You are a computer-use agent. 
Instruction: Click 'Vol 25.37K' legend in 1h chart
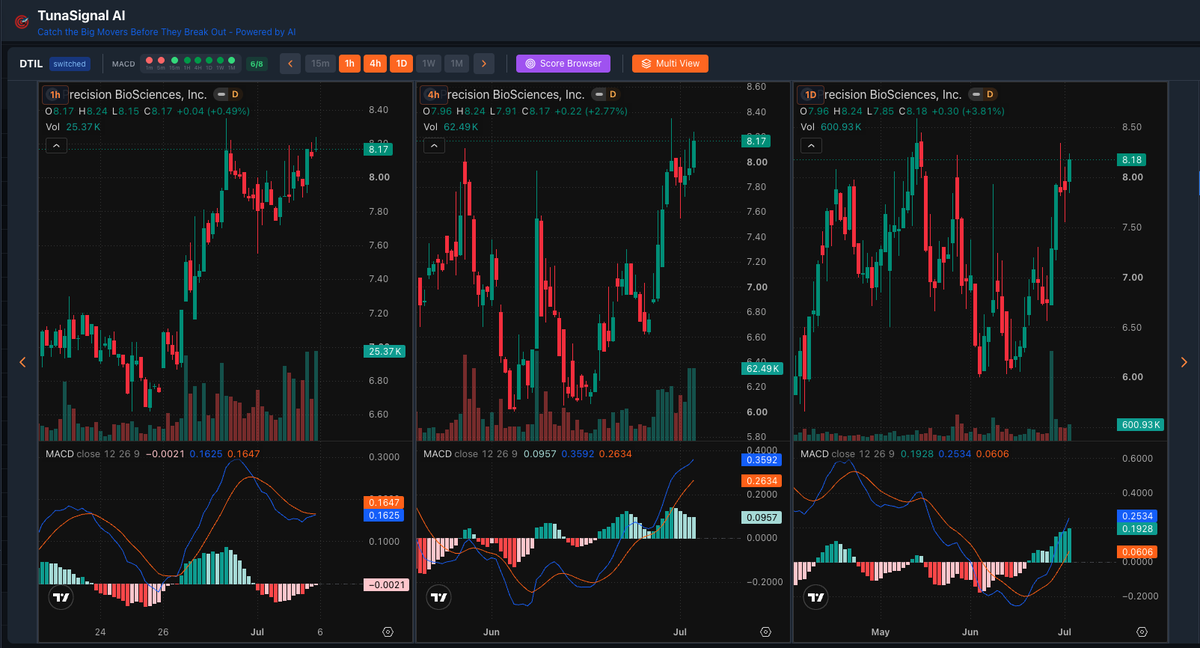[x=73, y=127]
